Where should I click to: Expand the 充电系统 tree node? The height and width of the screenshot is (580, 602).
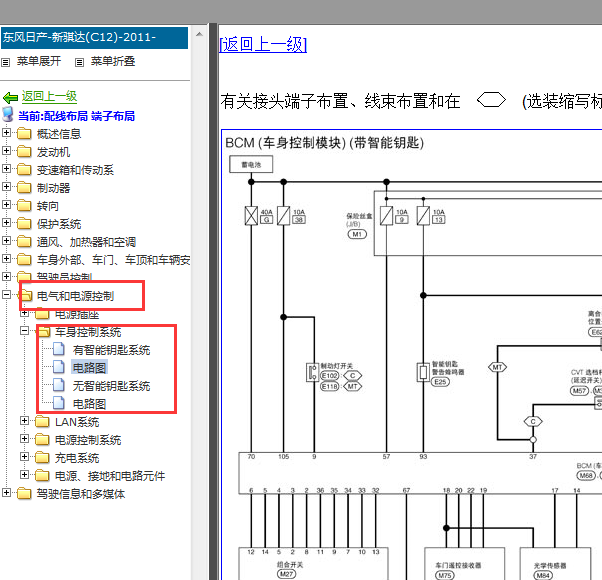pos(24,457)
